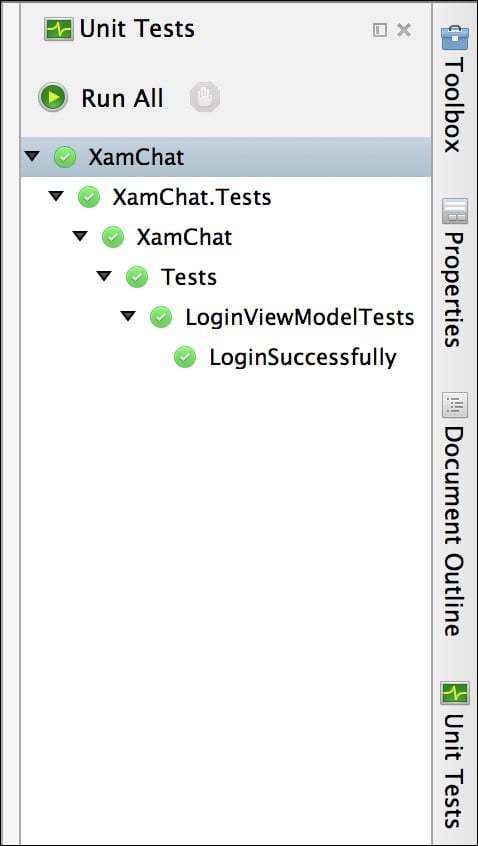The height and width of the screenshot is (846, 478).
Task: Click the Unit Tests panel header icon
Action: (59, 30)
